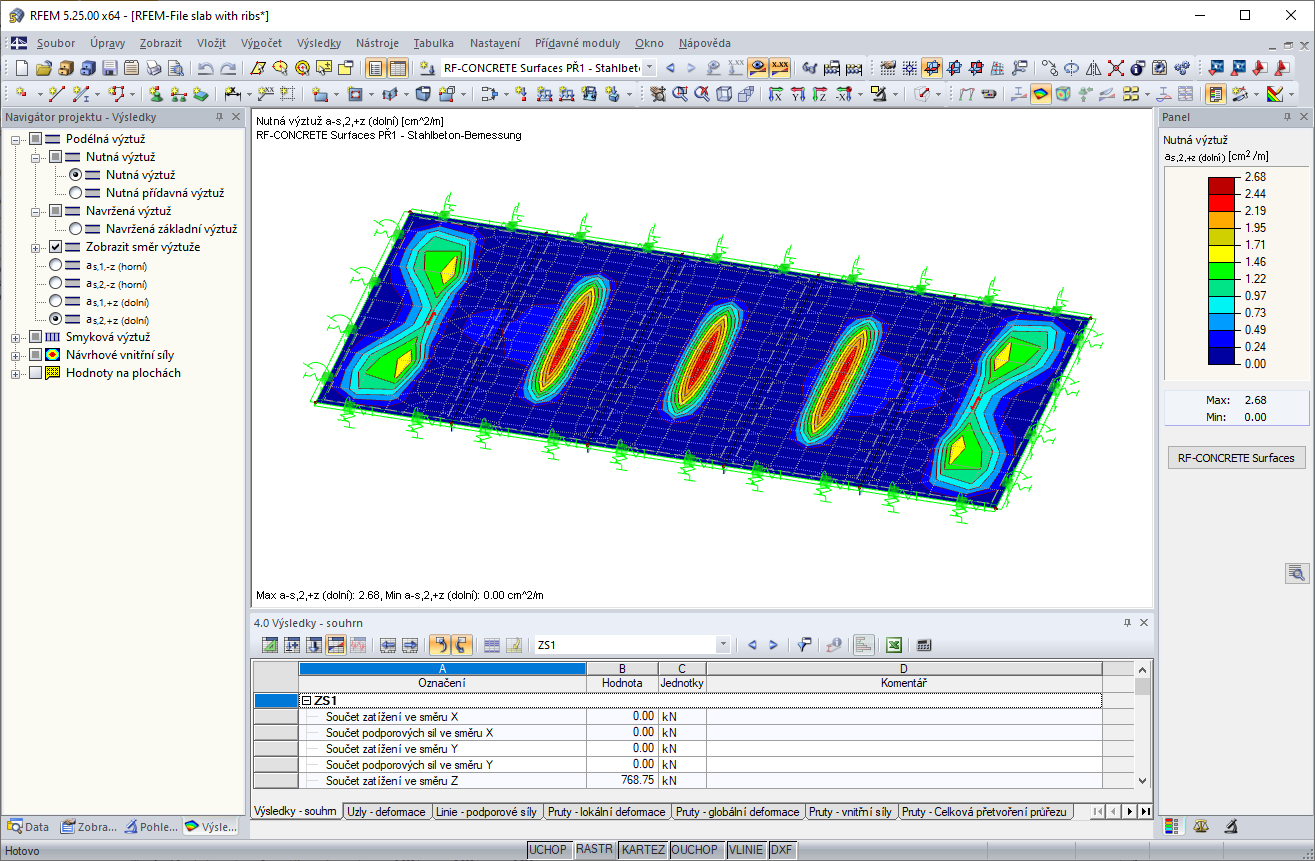This screenshot has height=861, width=1315.
Task: Toggle isosurface results display icon
Action: coord(1041,94)
